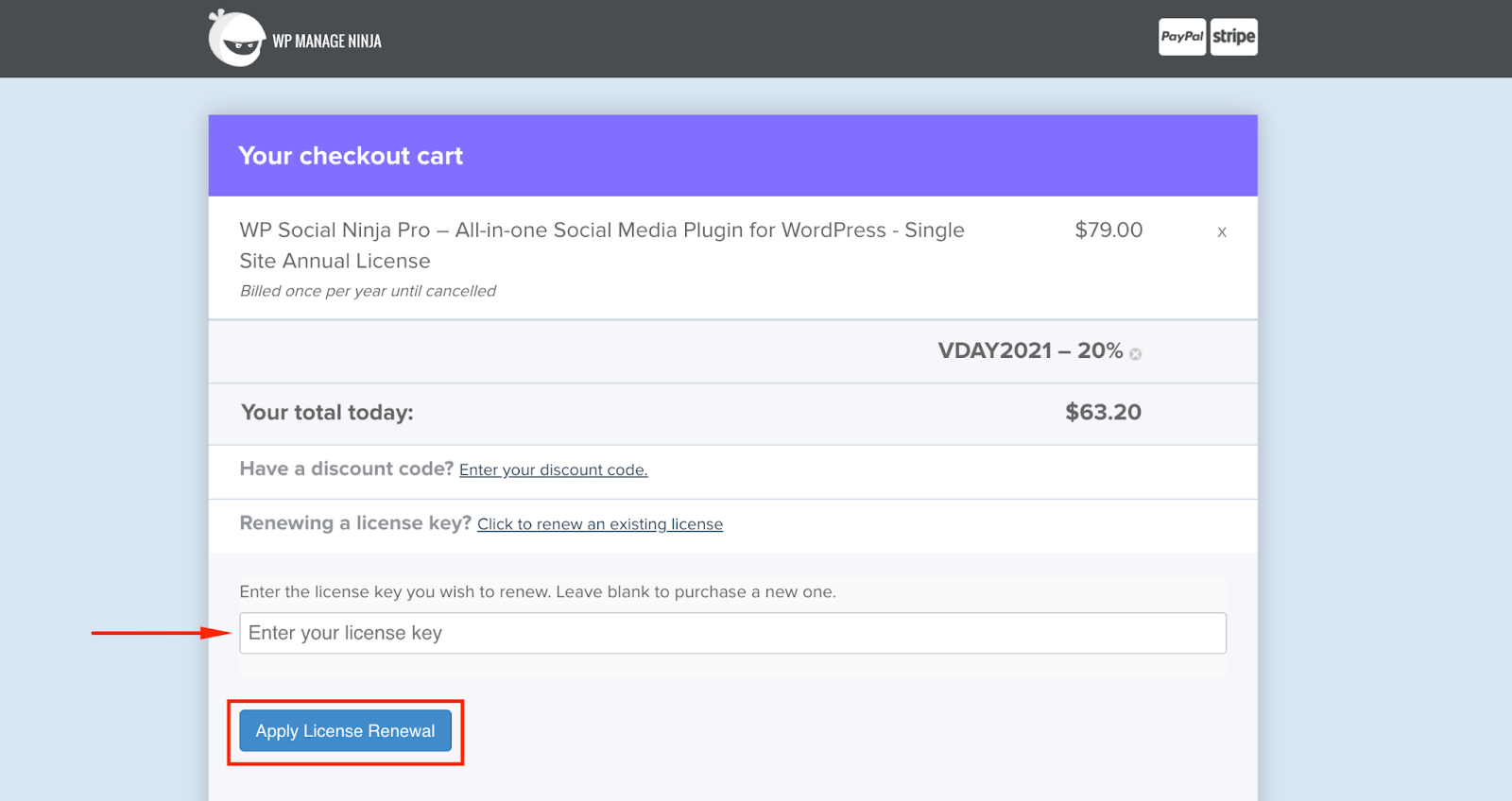This screenshot has width=1512, height=801.
Task: Click the WP Manage Ninja logo icon
Action: [x=236, y=39]
